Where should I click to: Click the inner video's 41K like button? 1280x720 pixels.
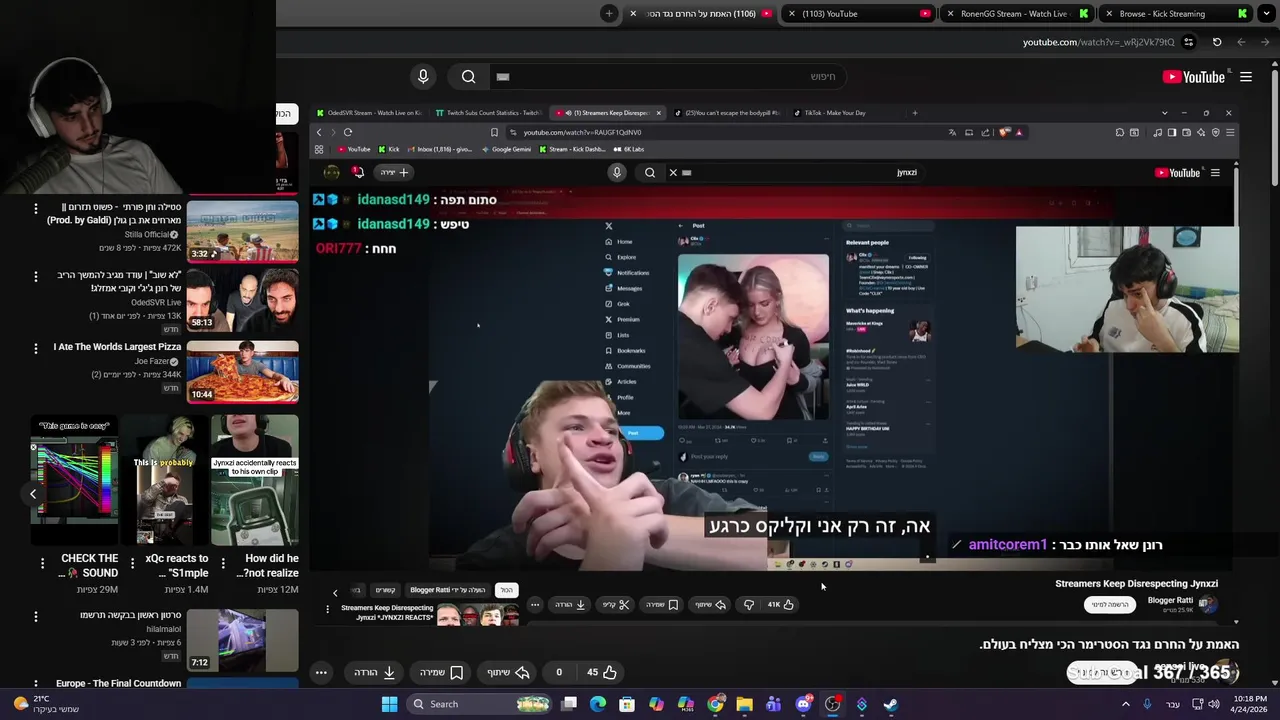(x=781, y=604)
